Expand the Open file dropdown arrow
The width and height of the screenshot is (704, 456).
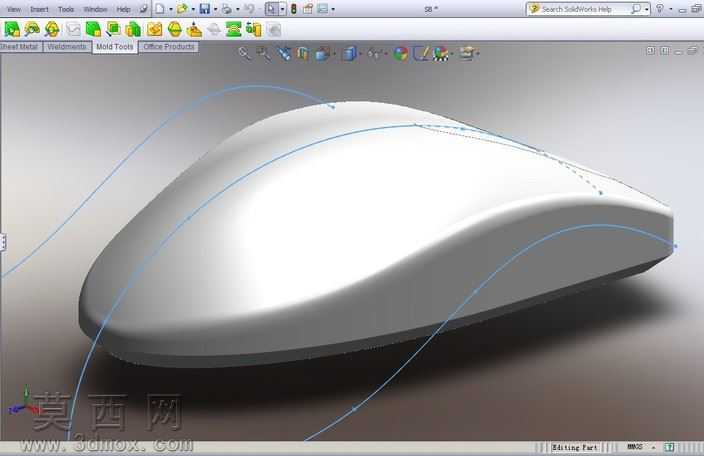point(193,9)
